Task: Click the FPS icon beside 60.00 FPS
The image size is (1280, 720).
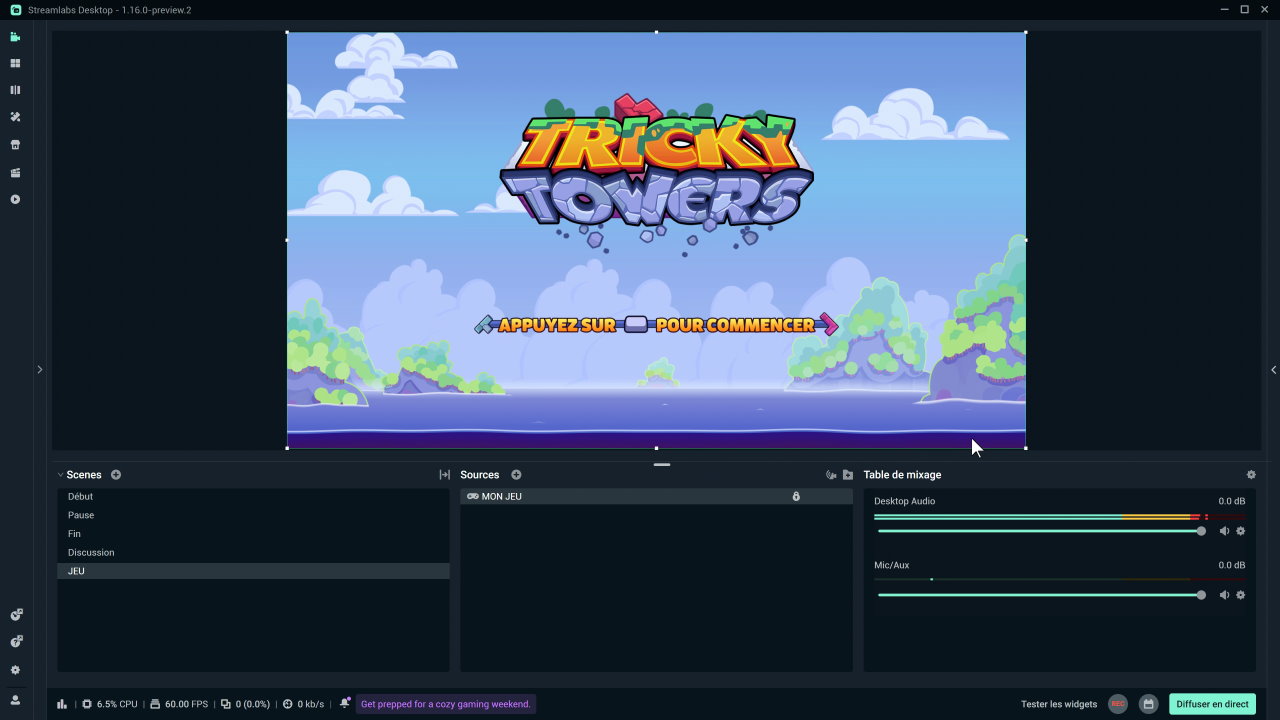Action: point(155,704)
